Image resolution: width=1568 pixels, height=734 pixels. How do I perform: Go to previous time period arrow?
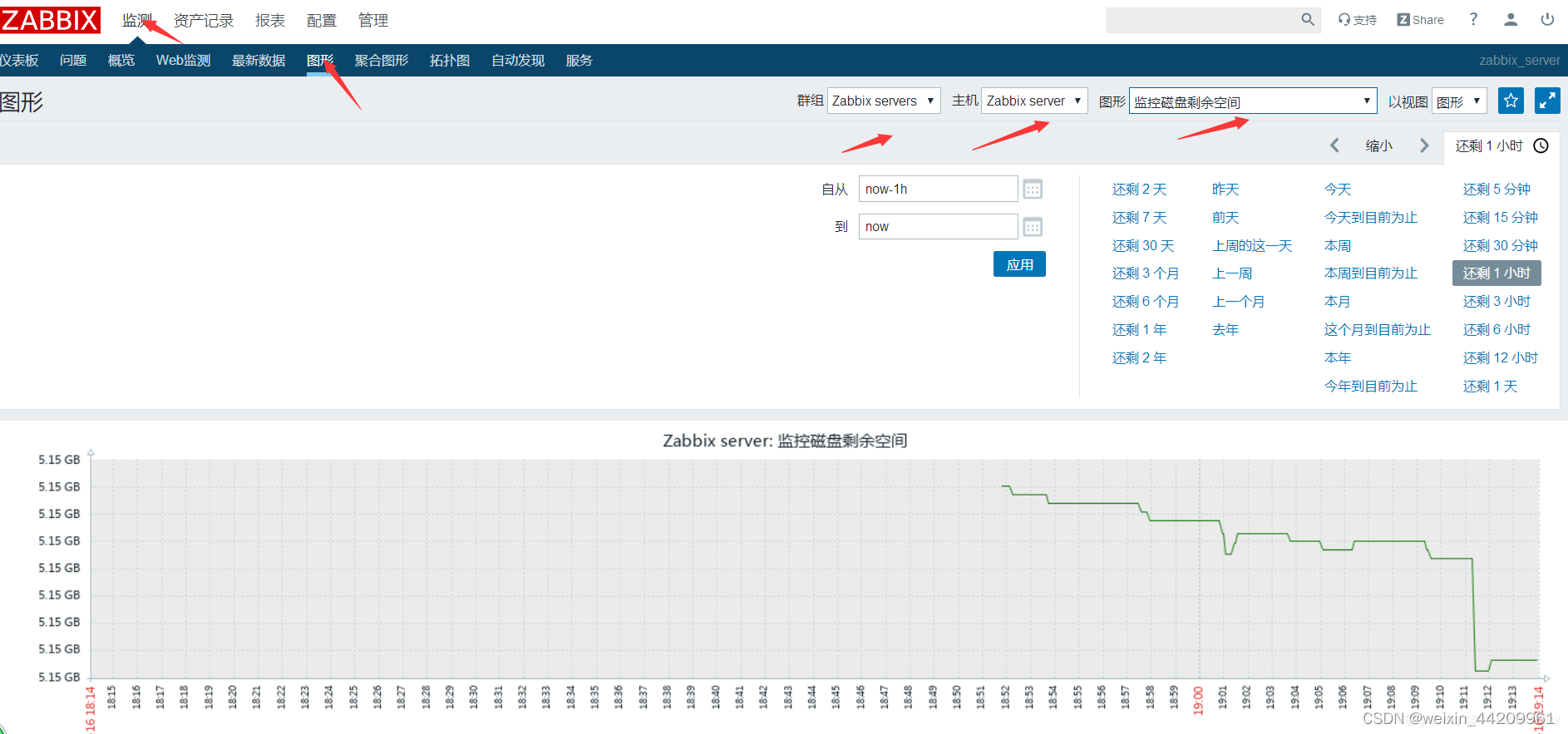(1334, 145)
